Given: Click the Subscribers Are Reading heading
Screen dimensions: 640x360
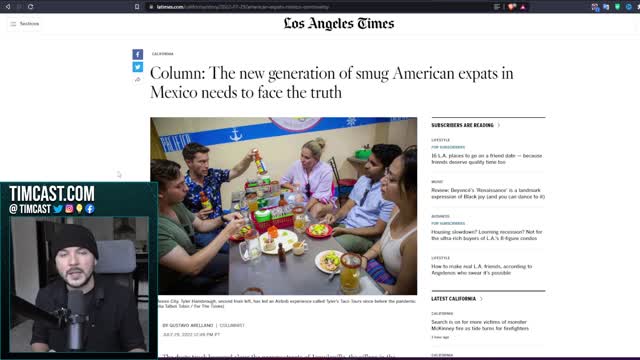Looking at the screenshot, I should pyautogui.click(x=462, y=125).
